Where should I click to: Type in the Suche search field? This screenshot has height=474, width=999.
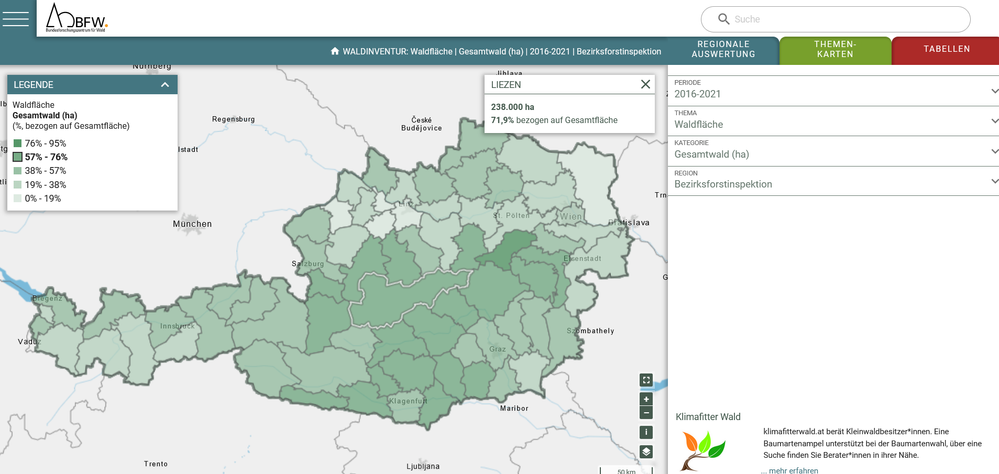[x=835, y=19]
